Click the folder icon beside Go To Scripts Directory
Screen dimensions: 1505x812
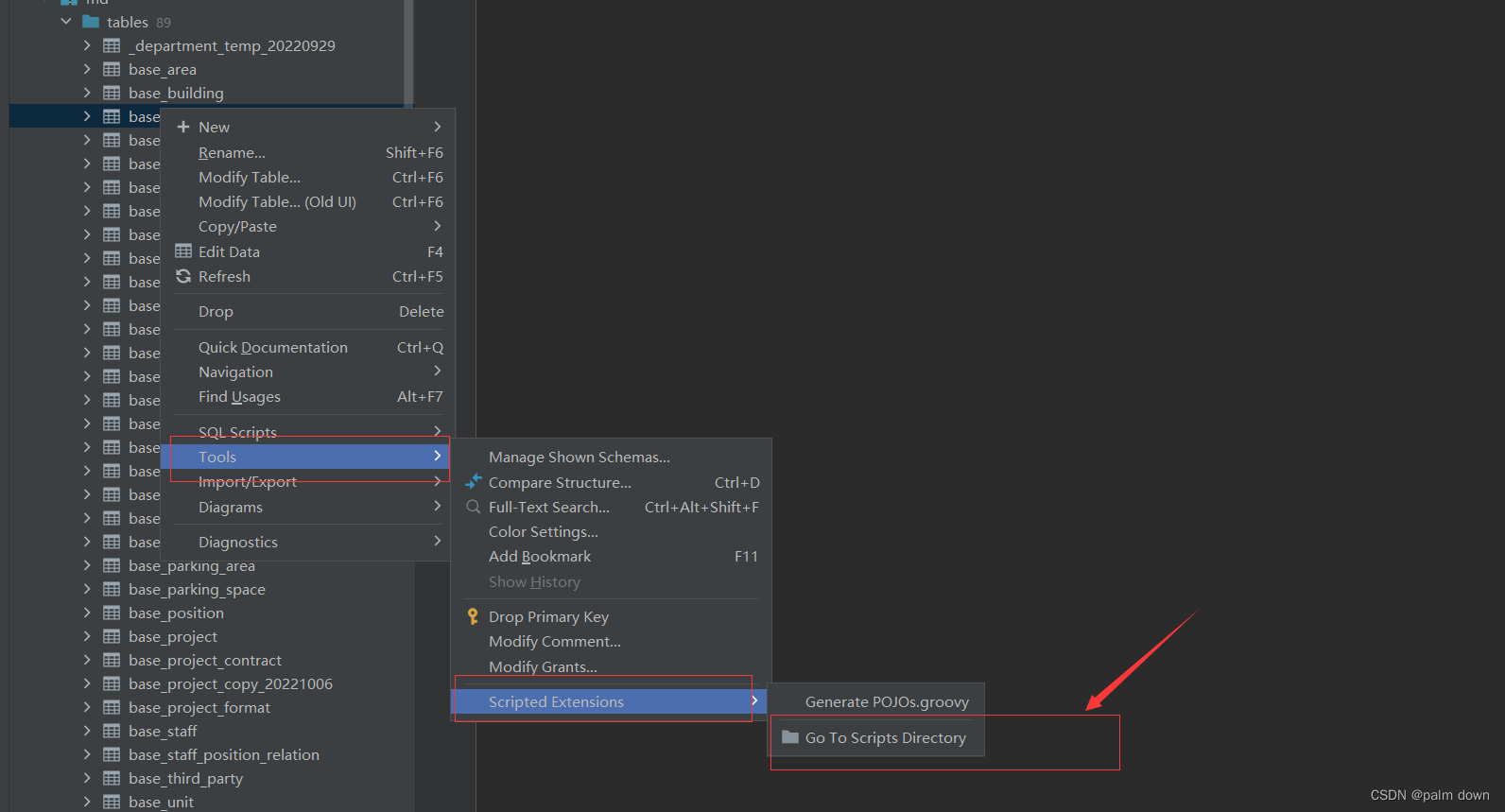tap(790, 737)
